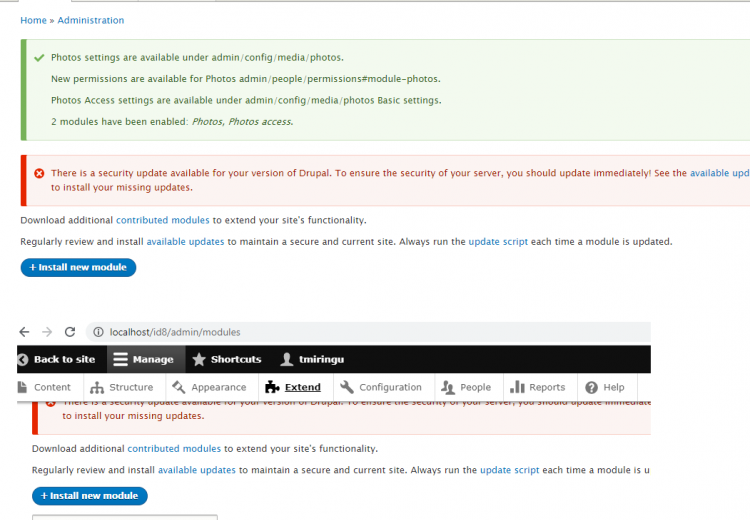This screenshot has width=750, height=520.
Task: View the Reports section
Action: pyautogui.click(x=538, y=387)
